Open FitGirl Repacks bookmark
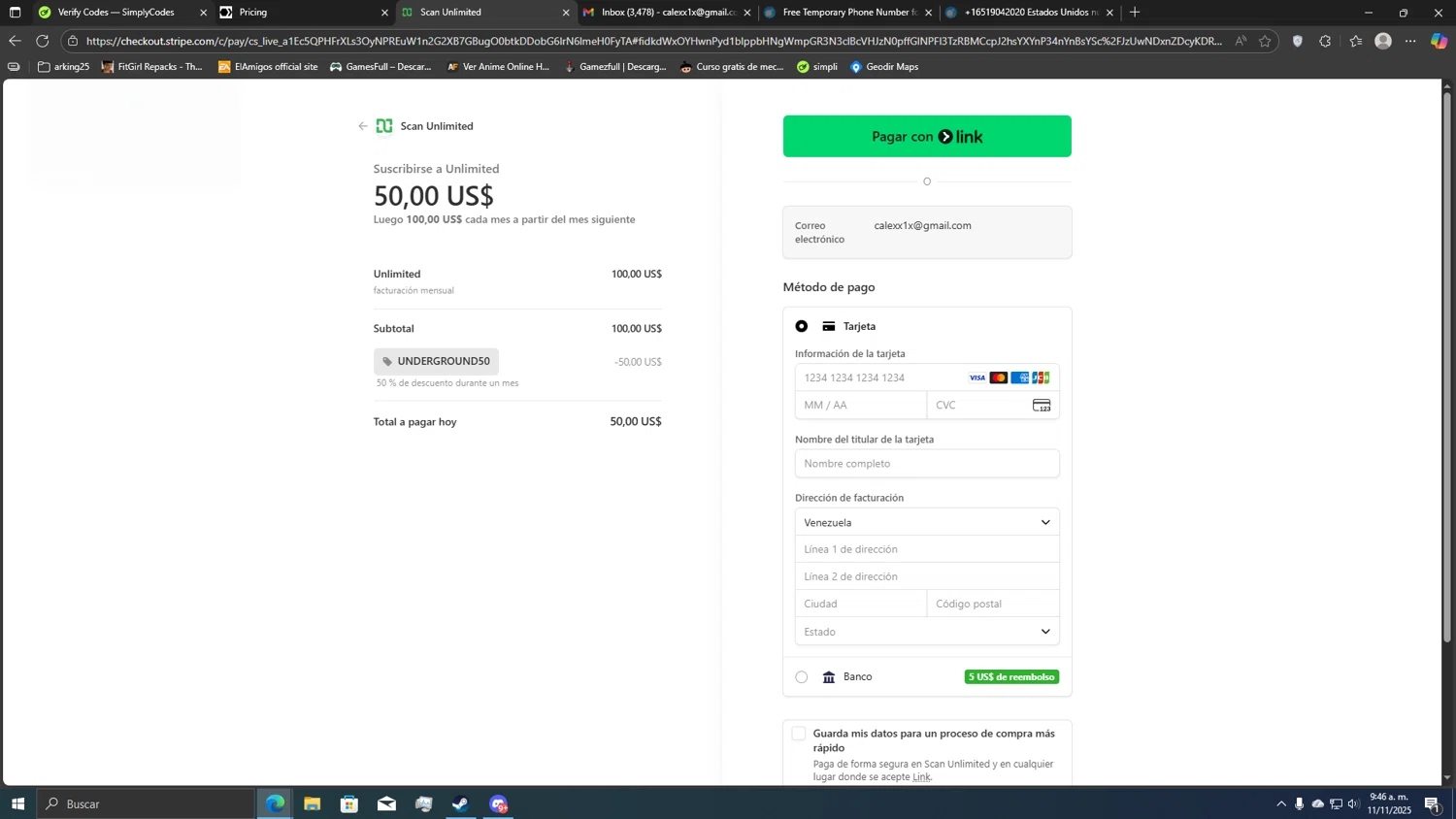 (152, 67)
